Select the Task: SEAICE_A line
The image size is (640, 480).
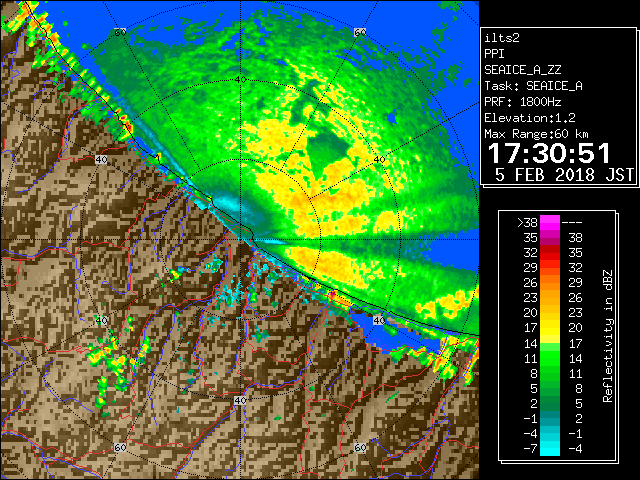[533, 86]
